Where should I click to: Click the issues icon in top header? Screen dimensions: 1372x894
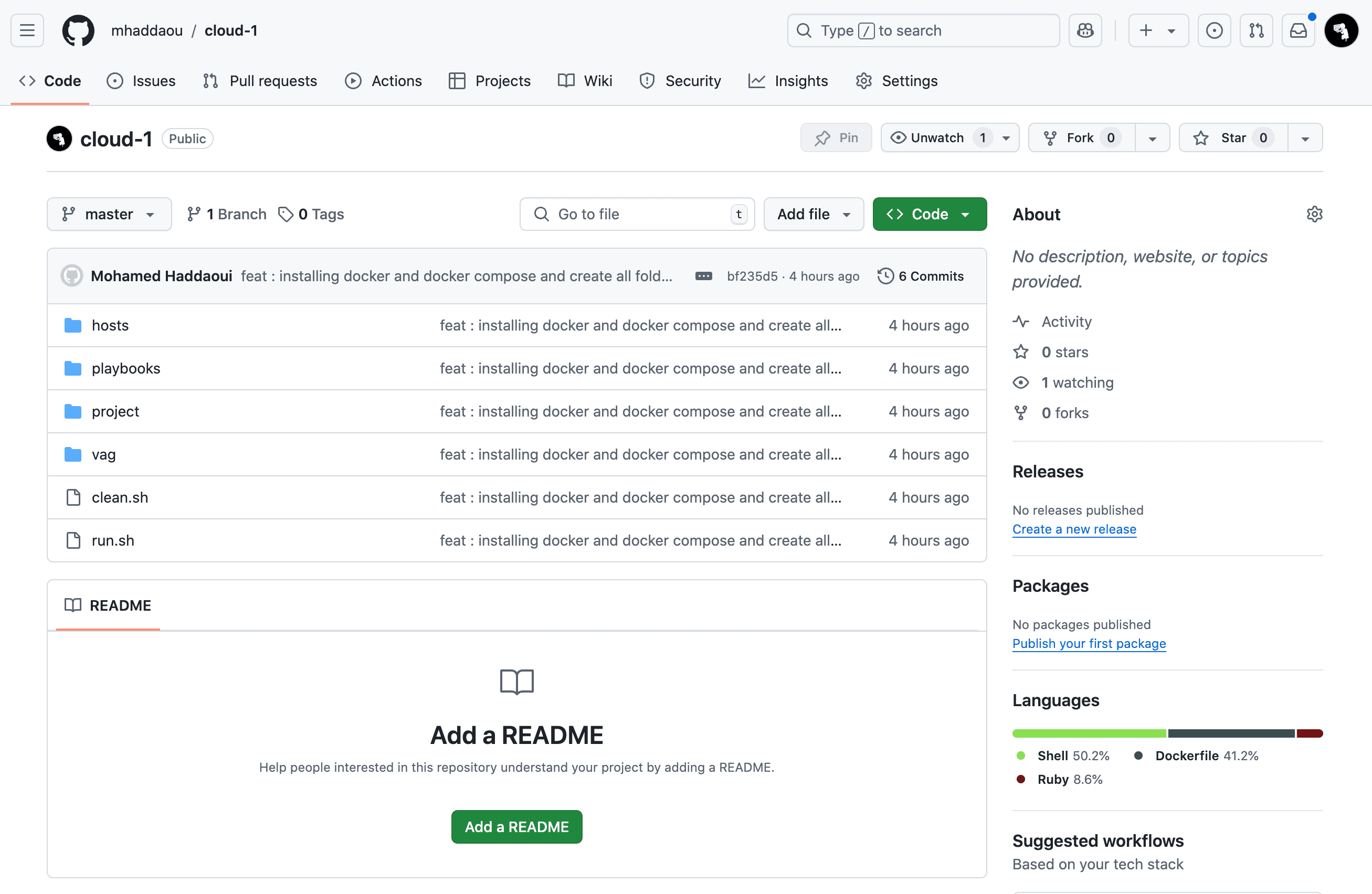(x=1214, y=30)
